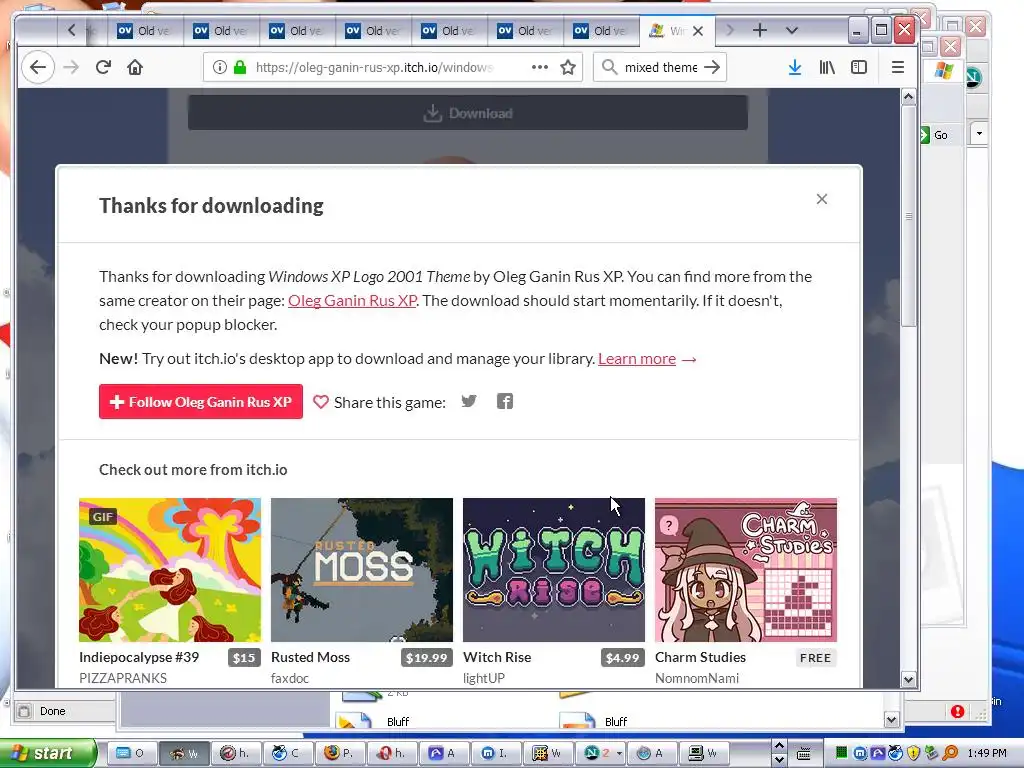Submit the search with the arrow button
1024x768 pixels.
pos(712,67)
